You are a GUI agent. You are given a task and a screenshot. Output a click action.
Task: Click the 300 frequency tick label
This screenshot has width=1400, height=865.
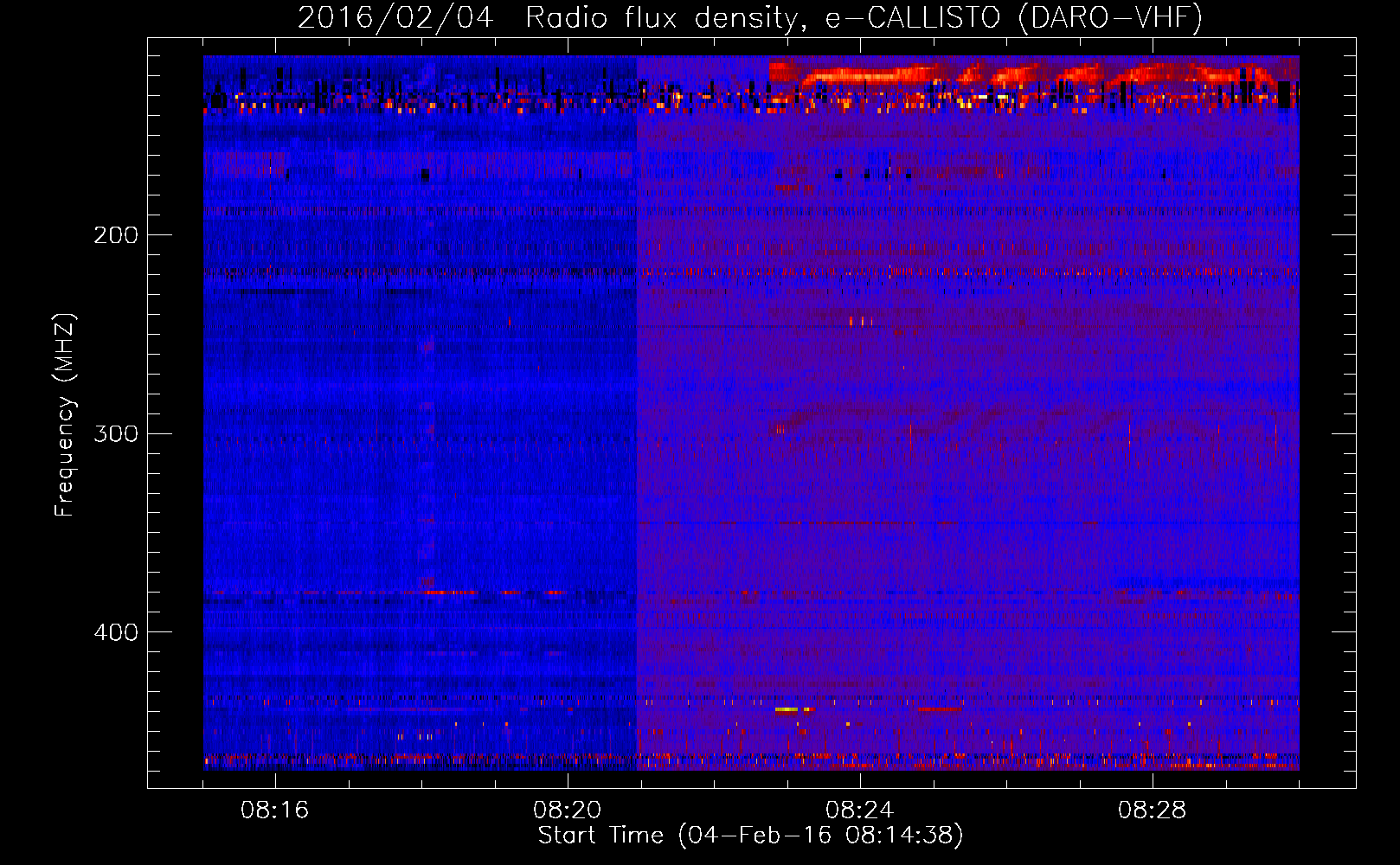pos(116,433)
